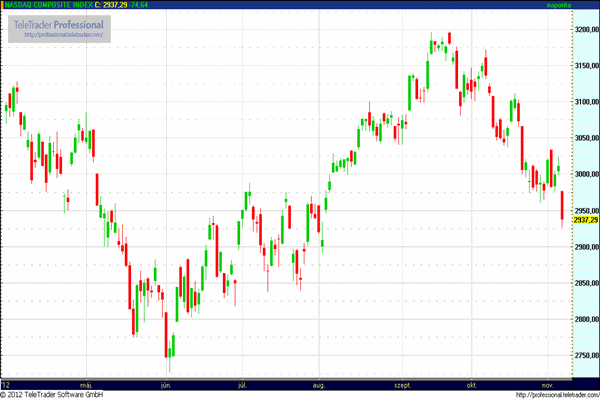Click the 'szept.' label on time axis
Viewport: 600px width, 400px height.
[x=403, y=384]
